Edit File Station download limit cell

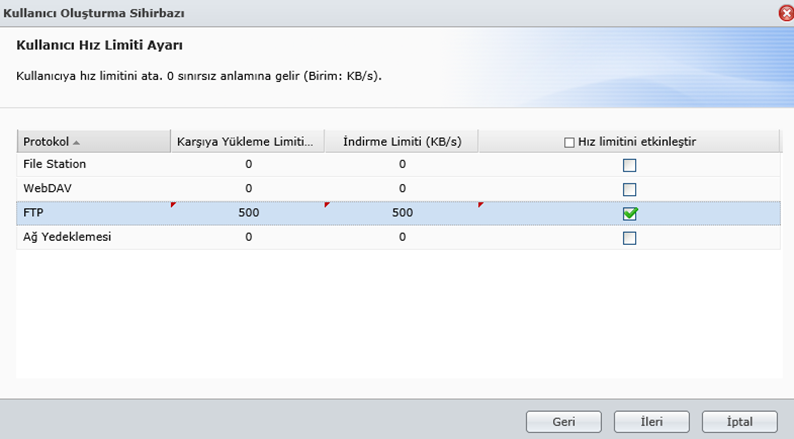pyautogui.click(x=402, y=164)
